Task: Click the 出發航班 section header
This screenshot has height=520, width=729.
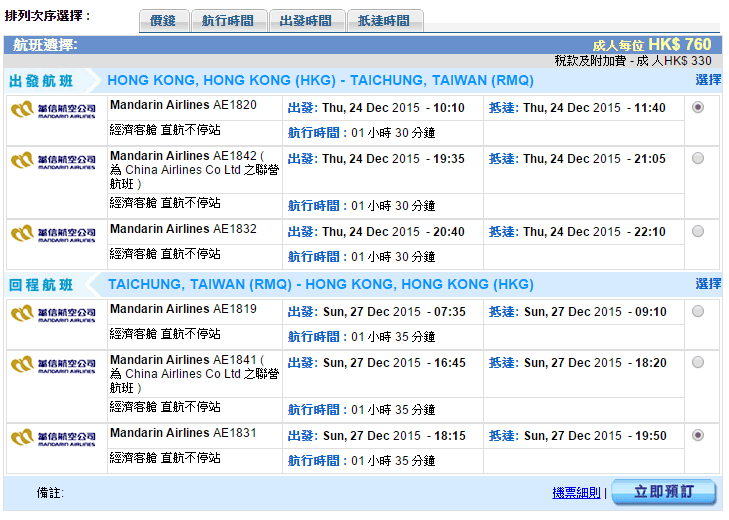Action: [41, 81]
